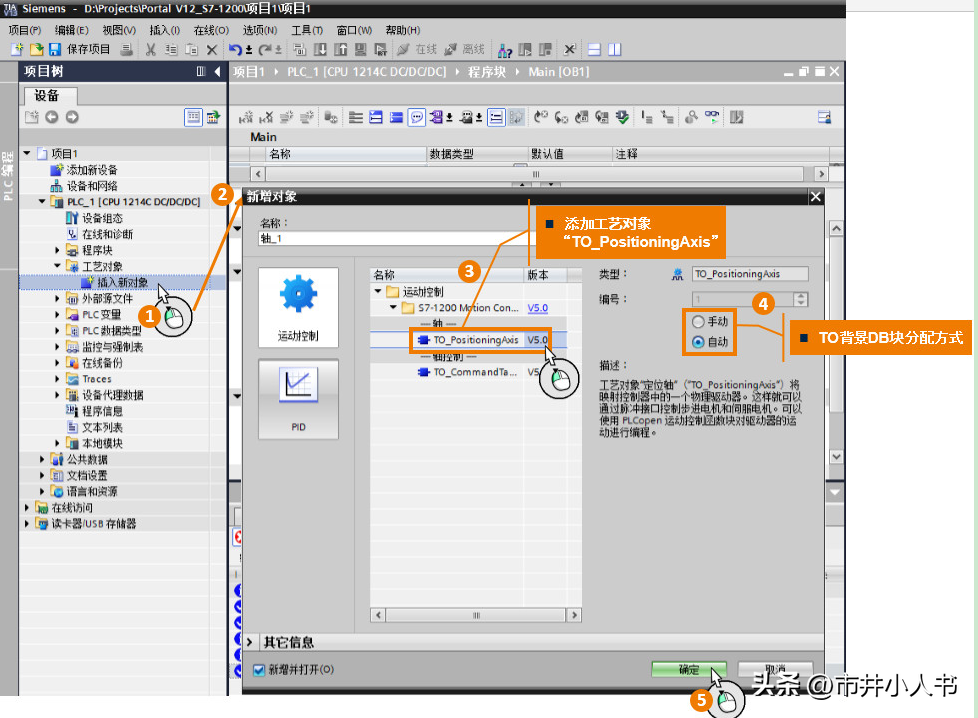This screenshot has width=978, height=718.
Task: Open the 选项(N) menu
Action: [259, 30]
